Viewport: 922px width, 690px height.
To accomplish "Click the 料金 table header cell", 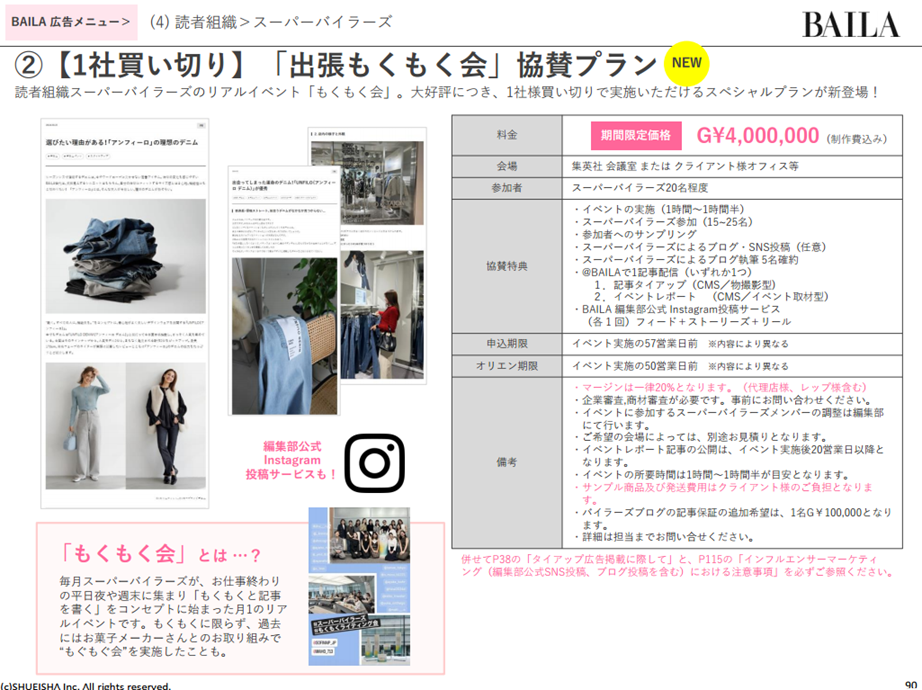I will (x=507, y=135).
